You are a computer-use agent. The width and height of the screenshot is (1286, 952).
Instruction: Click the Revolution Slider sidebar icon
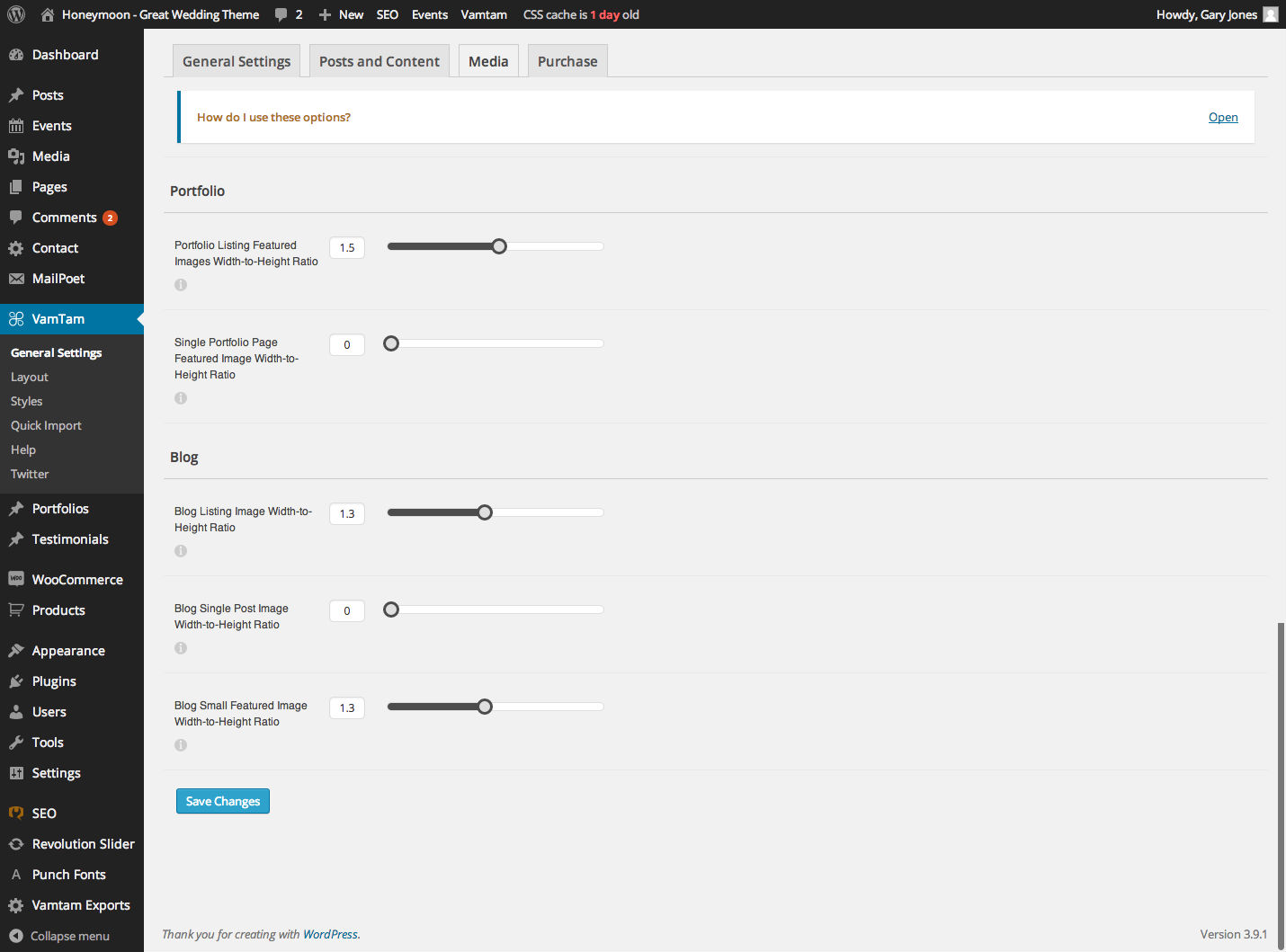click(x=16, y=844)
